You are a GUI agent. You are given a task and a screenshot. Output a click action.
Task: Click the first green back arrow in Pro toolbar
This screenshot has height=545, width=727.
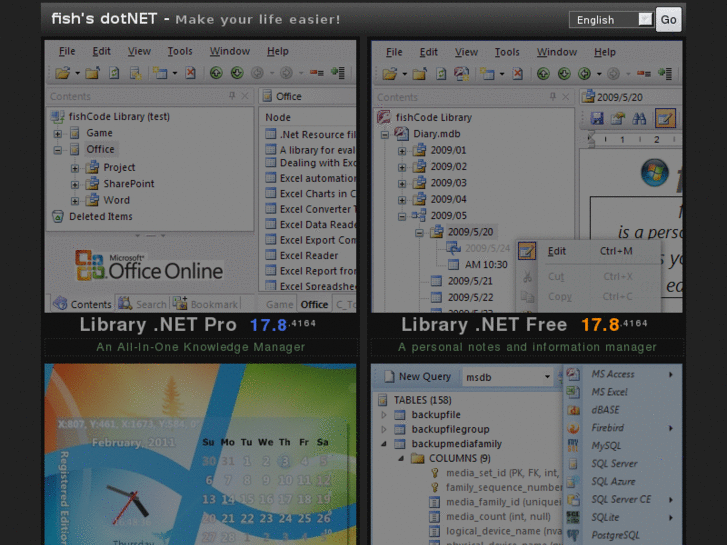[216, 73]
